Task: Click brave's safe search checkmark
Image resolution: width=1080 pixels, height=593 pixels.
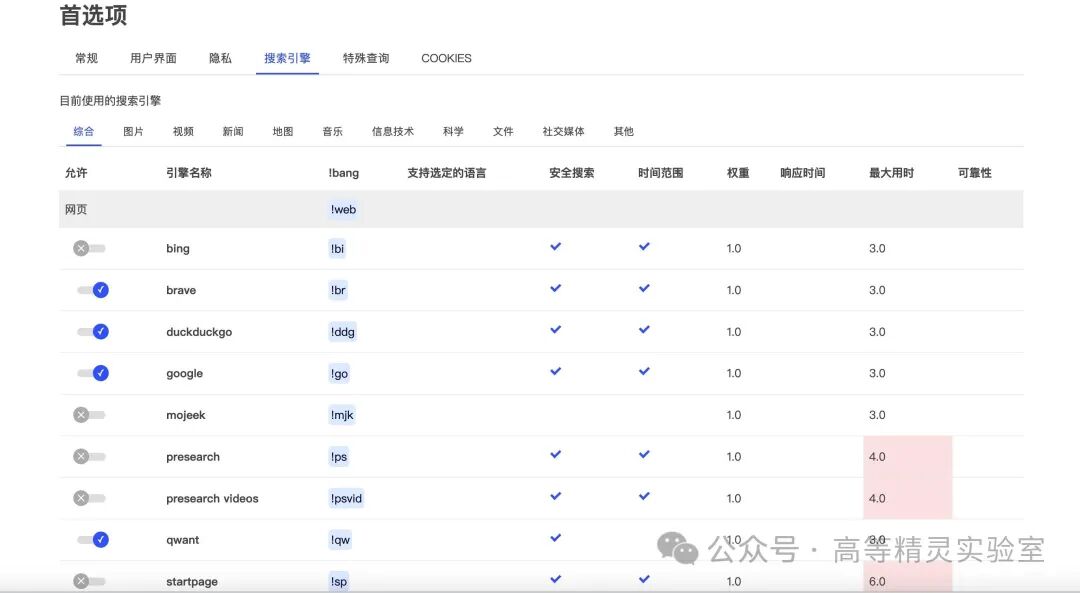Action: [x=556, y=289]
